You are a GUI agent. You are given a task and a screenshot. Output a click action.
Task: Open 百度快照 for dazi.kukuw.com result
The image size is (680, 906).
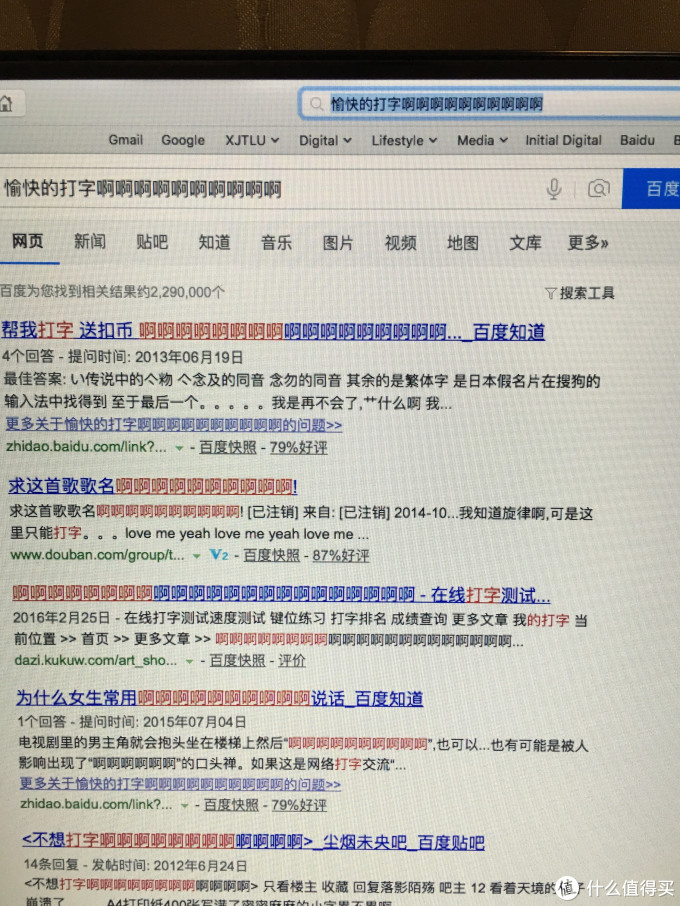click(x=237, y=660)
